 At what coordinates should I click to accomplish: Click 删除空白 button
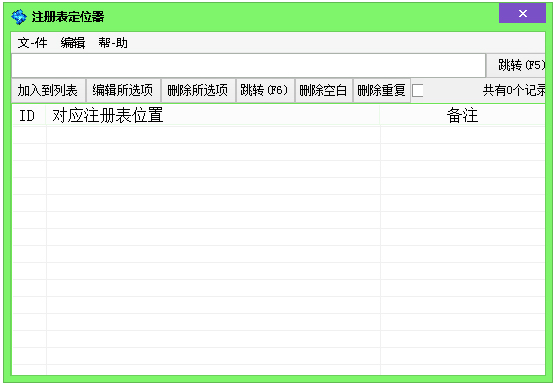click(323, 91)
